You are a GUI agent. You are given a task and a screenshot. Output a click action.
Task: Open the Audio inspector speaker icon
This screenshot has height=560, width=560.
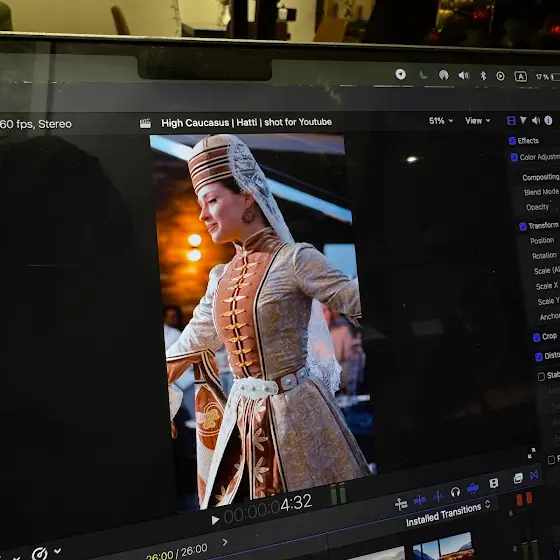536,120
